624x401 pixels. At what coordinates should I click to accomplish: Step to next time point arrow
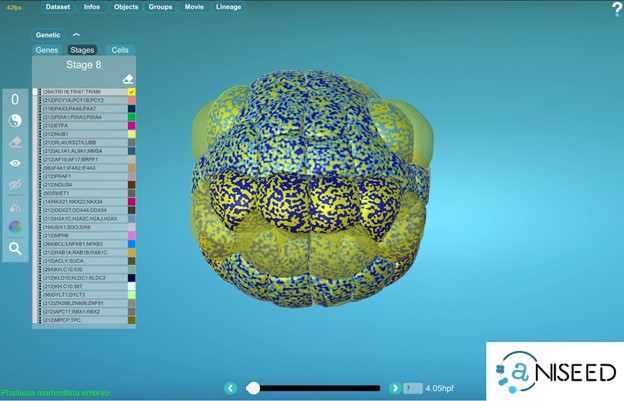(391, 388)
